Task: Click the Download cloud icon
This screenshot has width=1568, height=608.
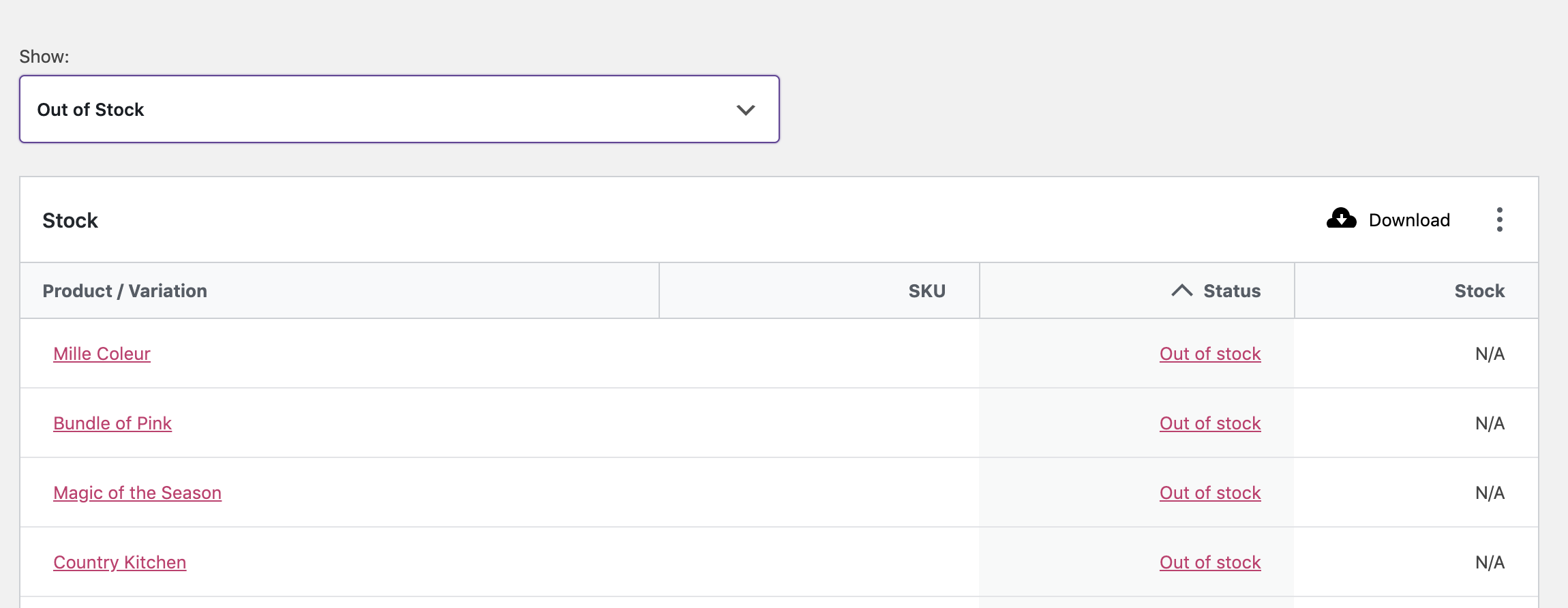Action: (x=1342, y=219)
